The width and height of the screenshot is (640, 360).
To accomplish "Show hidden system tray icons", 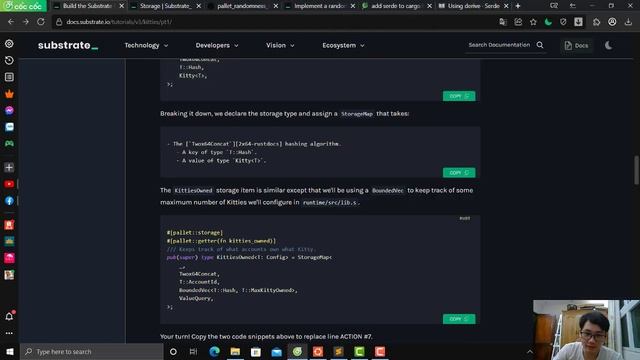I will point(529,351).
